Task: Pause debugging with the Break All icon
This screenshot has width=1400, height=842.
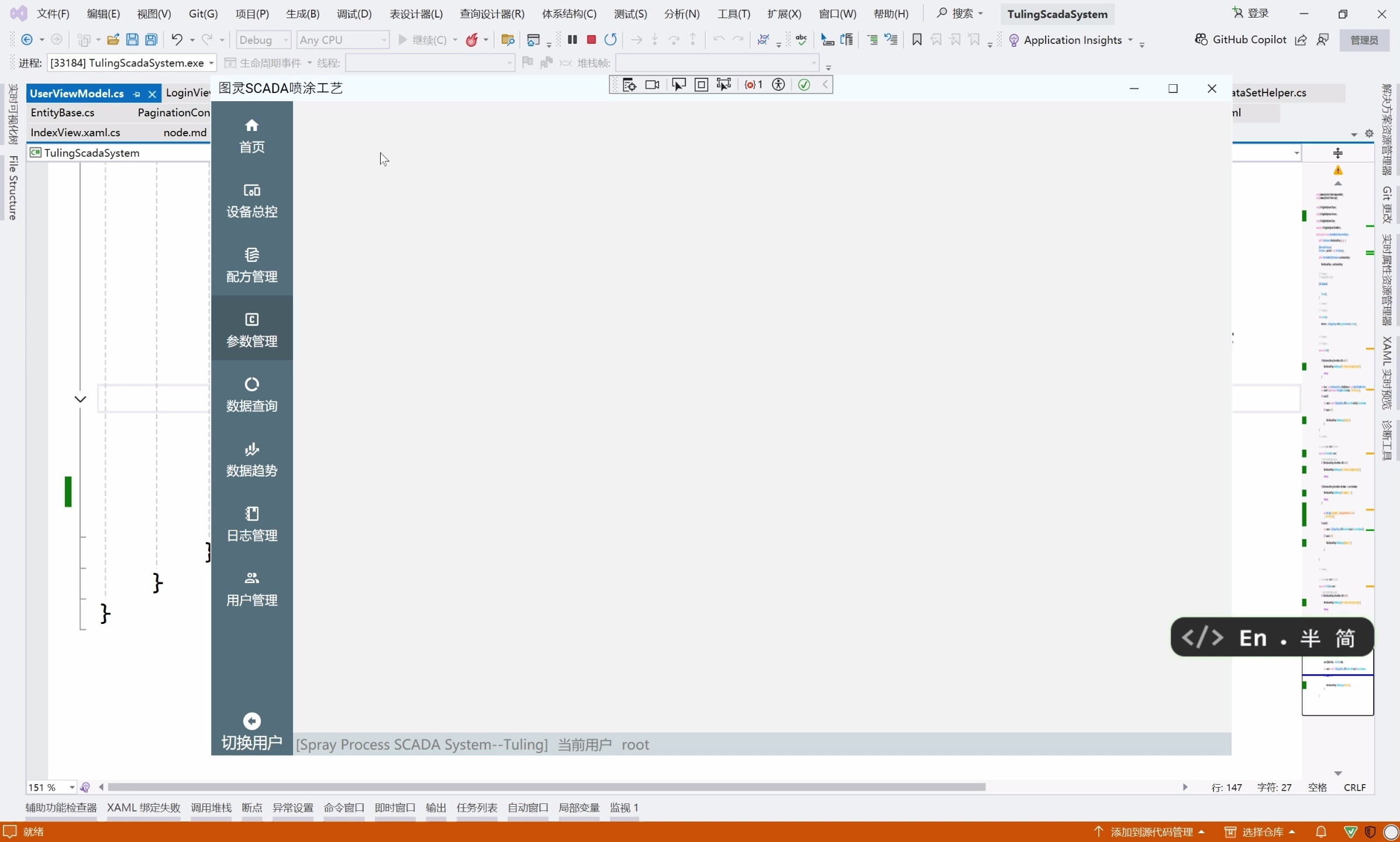Action: click(x=573, y=40)
